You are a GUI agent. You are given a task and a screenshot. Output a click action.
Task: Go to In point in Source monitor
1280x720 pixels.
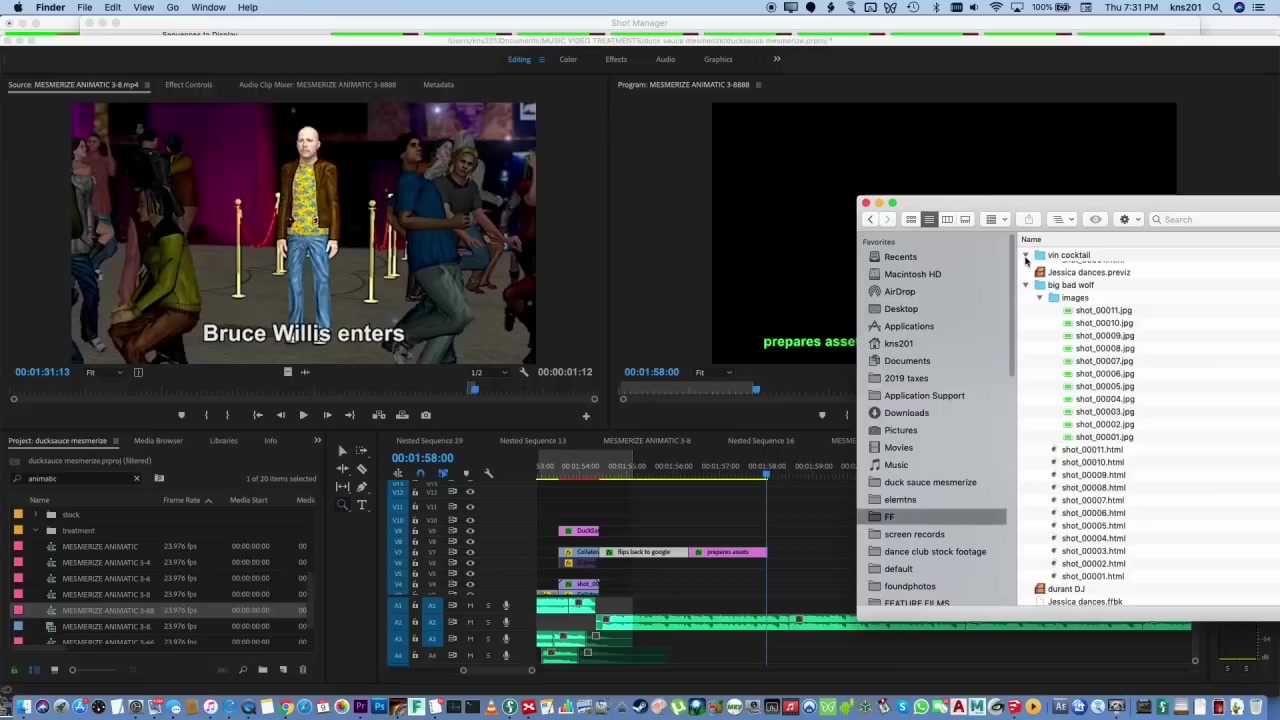pos(257,415)
